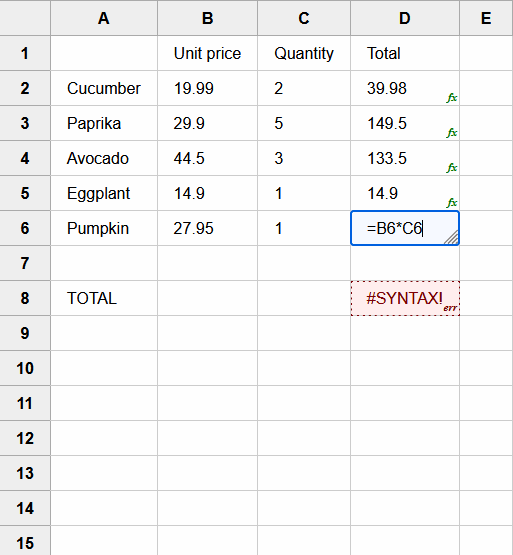513x555 pixels.
Task: Select row 8 header
Action: (25, 298)
